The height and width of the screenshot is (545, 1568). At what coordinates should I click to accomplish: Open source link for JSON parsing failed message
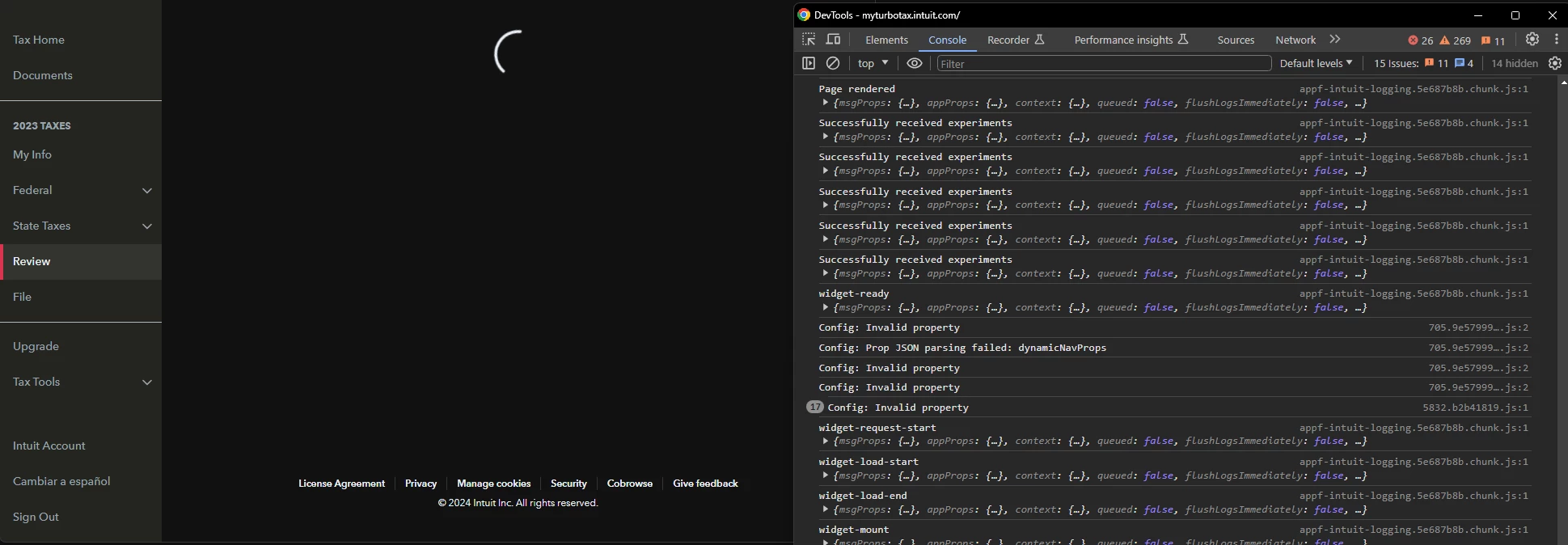1478,348
